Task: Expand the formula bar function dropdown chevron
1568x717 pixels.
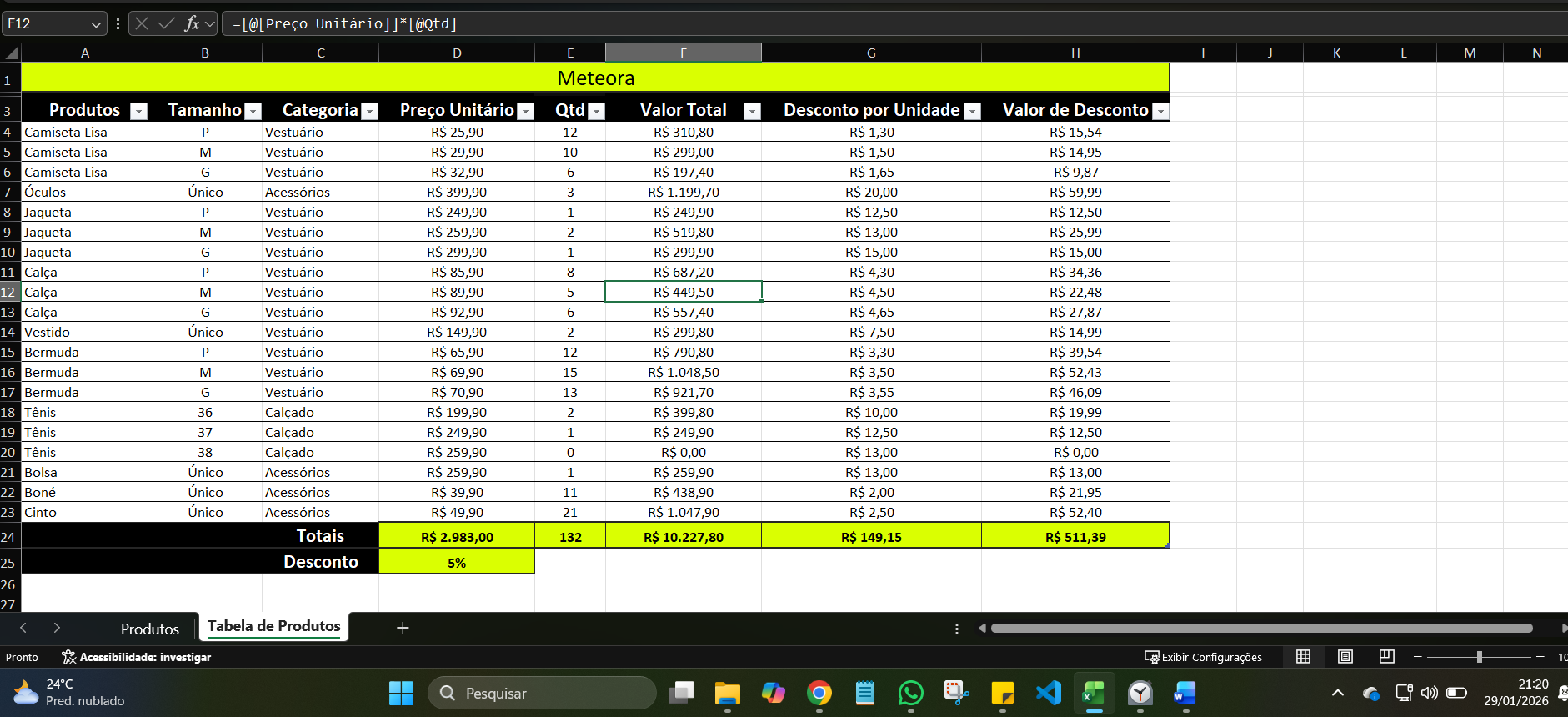Action: pyautogui.click(x=209, y=24)
